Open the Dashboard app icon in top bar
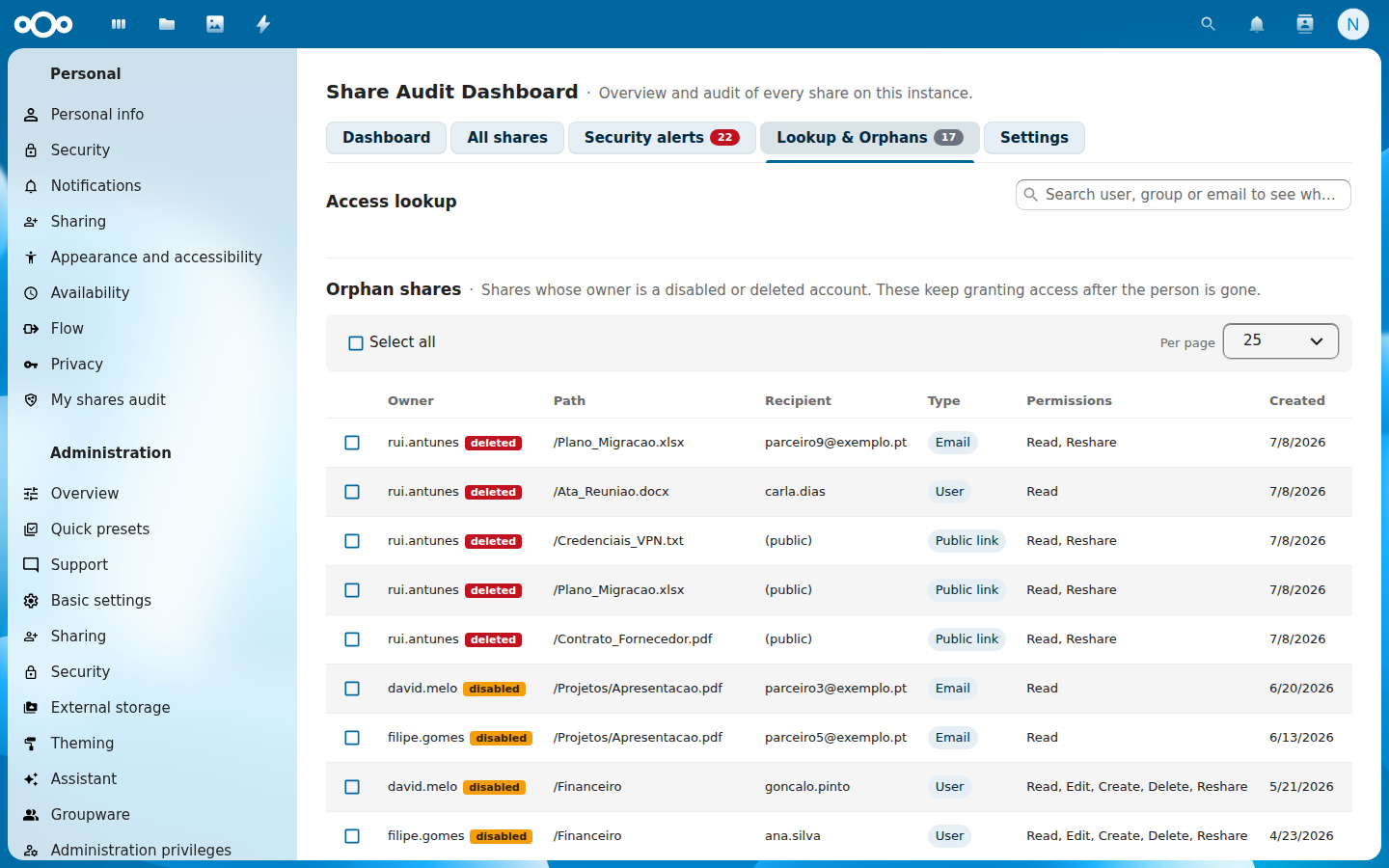1389x868 pixels. click(x=119, y=24)
